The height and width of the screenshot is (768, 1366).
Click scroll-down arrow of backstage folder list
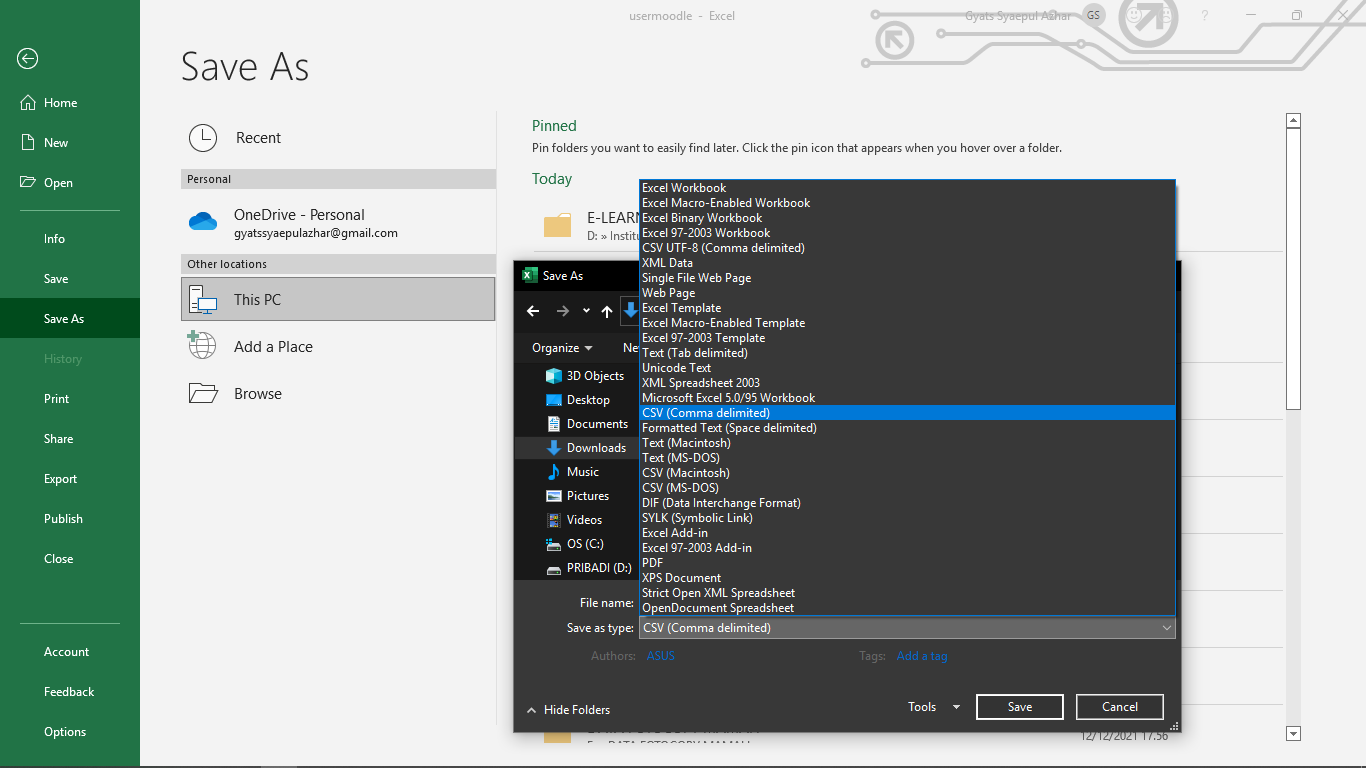1293,734
